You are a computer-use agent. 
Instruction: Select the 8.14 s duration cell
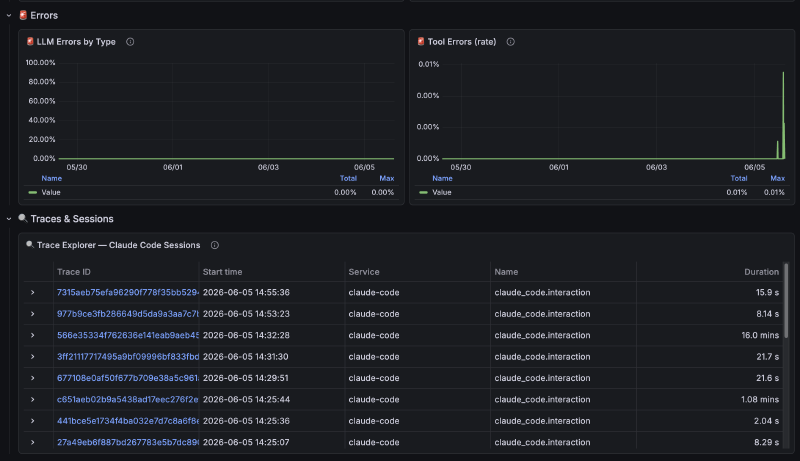point(767,314)
